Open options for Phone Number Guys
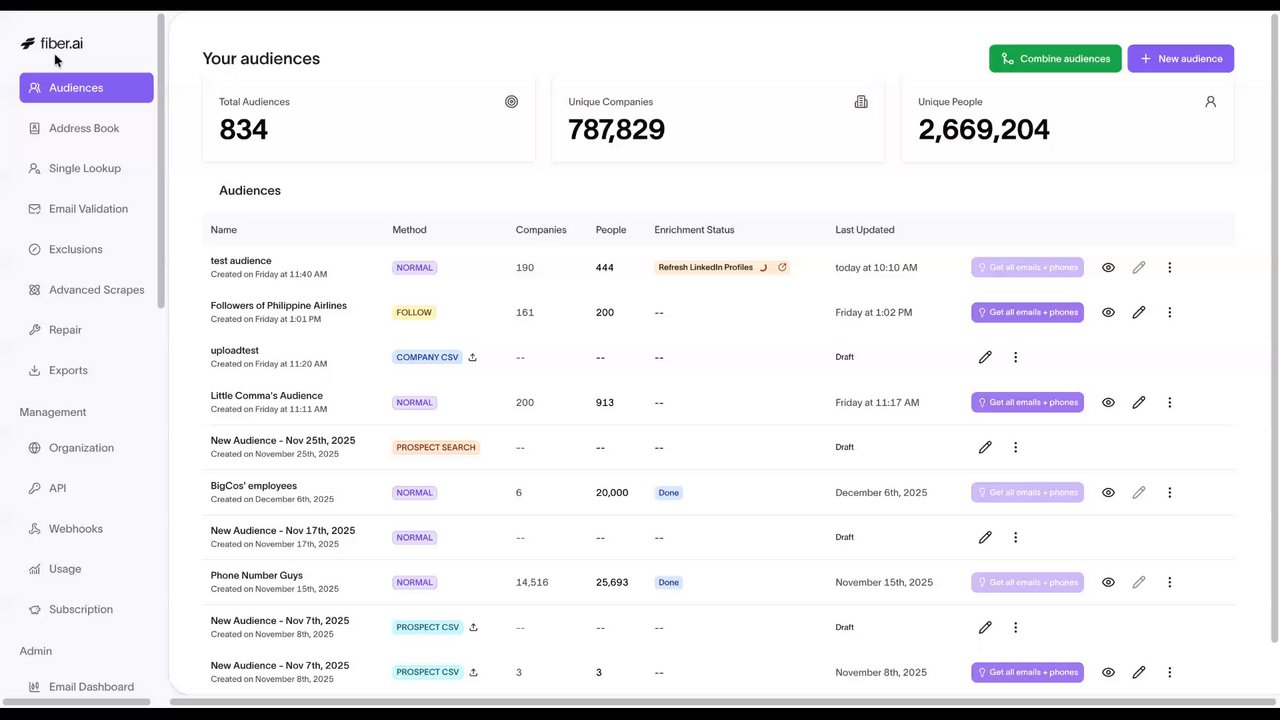This screenshot has height=720, width=1280. point(1169,583)
